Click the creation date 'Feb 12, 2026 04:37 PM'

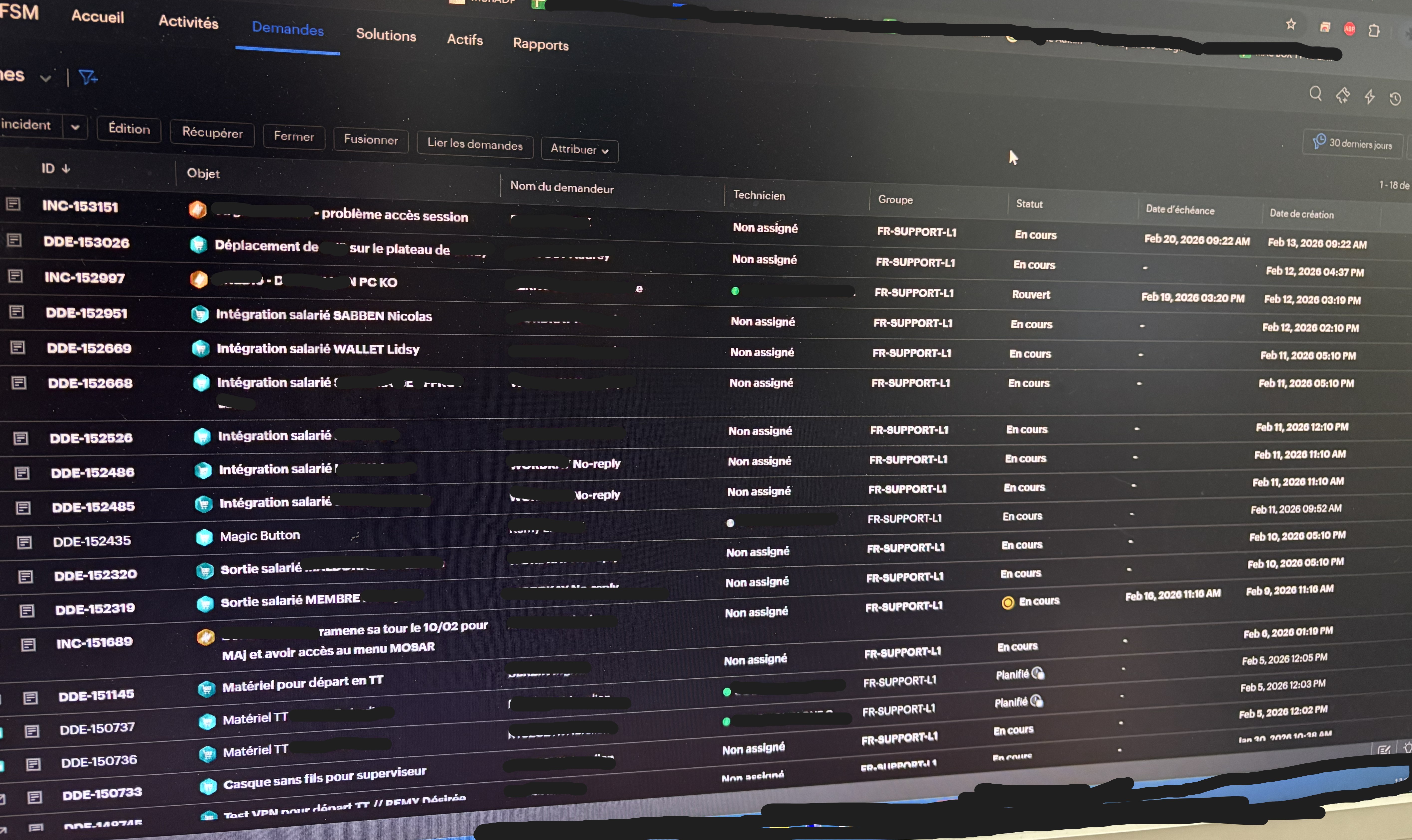1315,271
